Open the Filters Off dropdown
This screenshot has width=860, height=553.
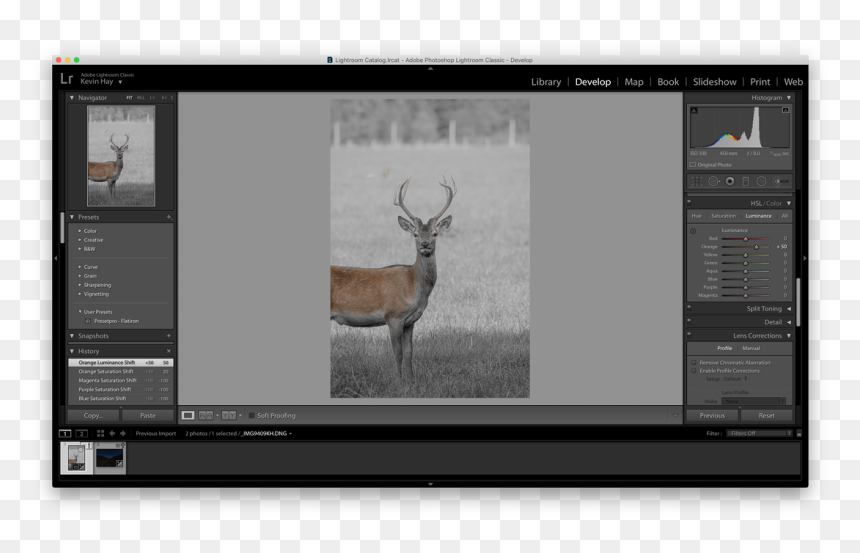point(759,433)
